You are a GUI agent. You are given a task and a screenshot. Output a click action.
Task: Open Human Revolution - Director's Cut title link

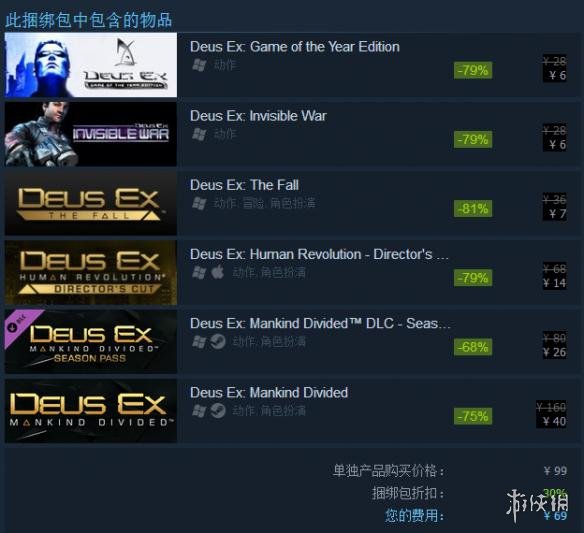coord(319,254)
